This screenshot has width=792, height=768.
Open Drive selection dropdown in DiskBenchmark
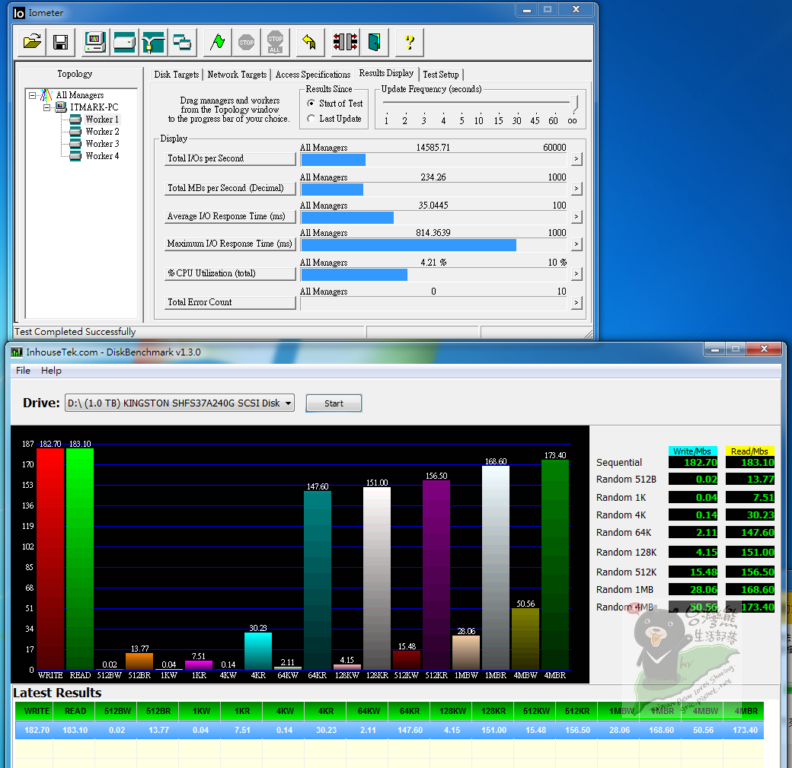179,403
